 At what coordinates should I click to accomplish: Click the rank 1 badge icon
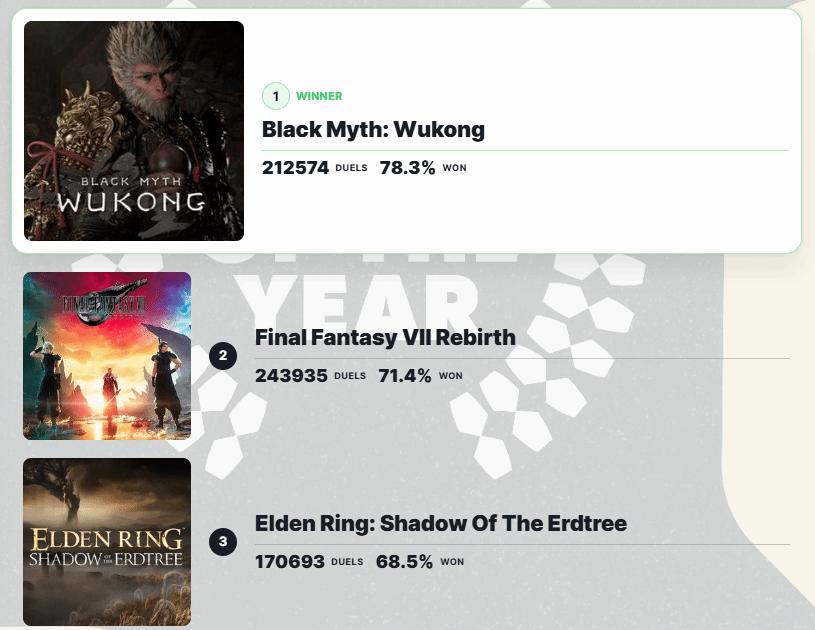tap(275, 96)
